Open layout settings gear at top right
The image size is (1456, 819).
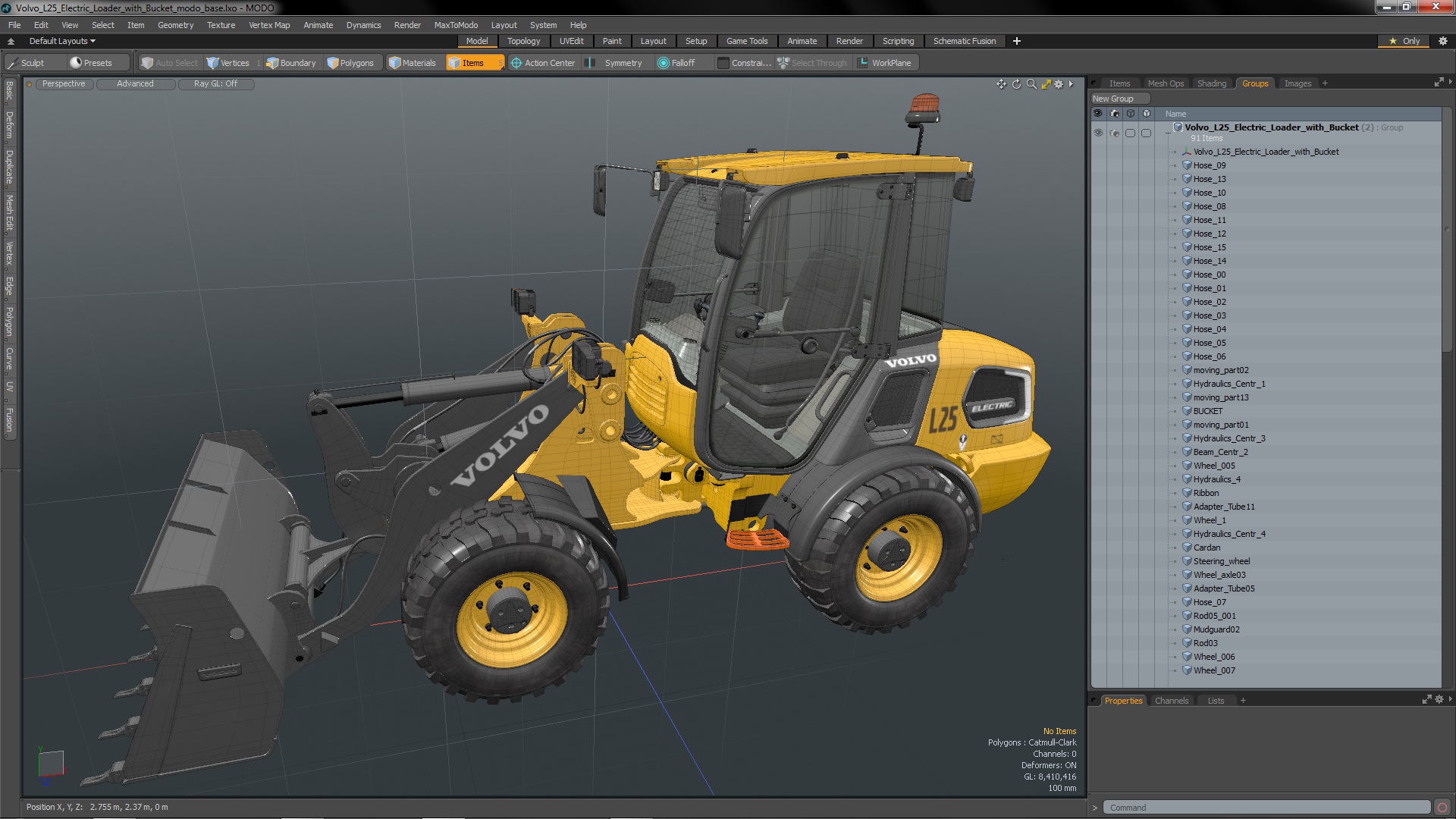(1442, 41)
